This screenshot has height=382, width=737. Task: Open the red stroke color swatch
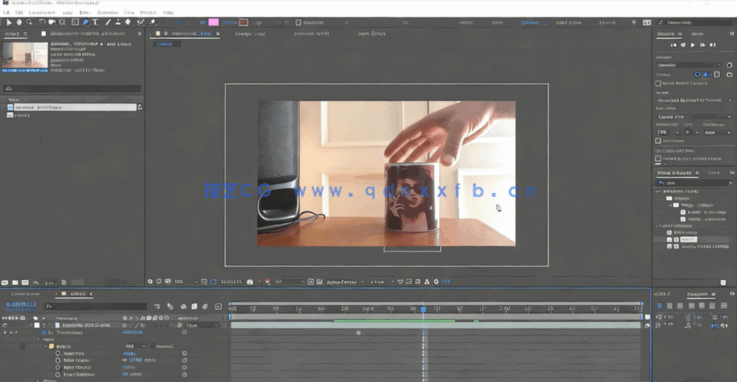point(243,22)
